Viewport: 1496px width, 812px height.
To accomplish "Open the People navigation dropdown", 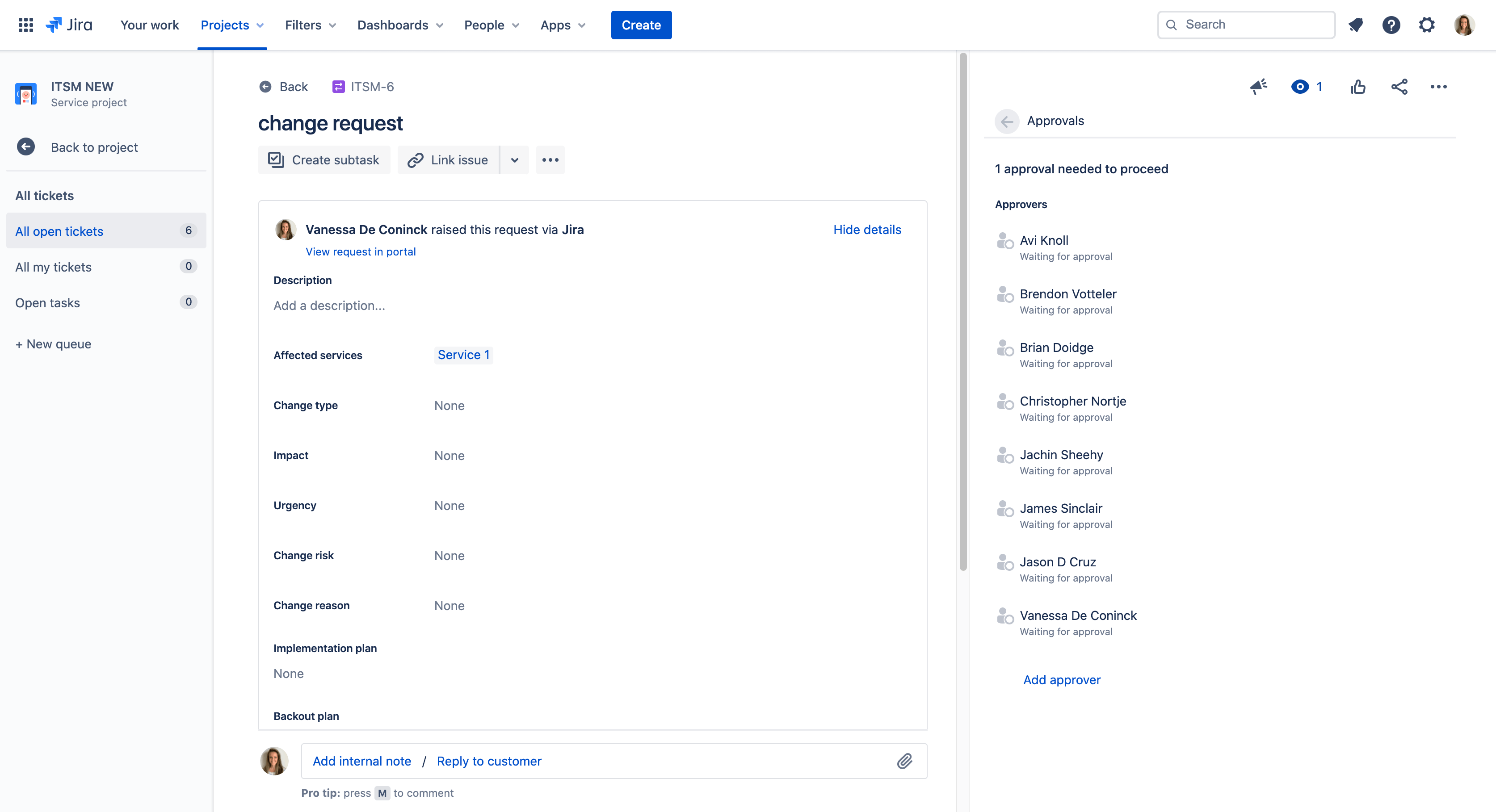I will (x=491, y=25).
